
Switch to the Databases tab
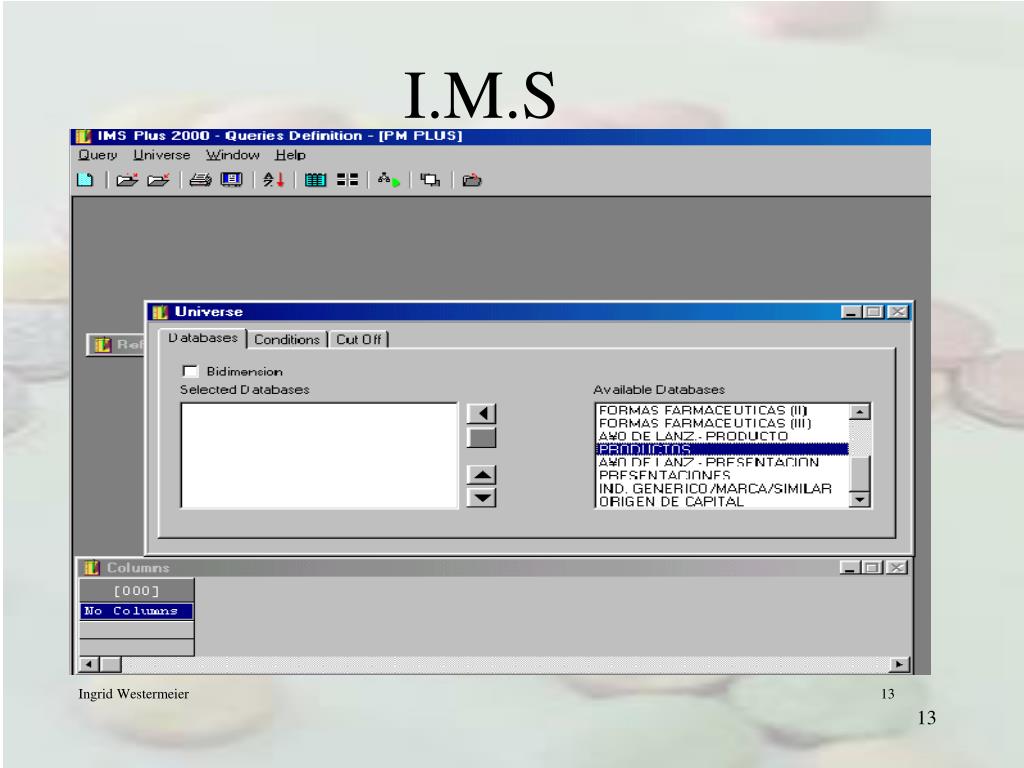coord(202,338)
